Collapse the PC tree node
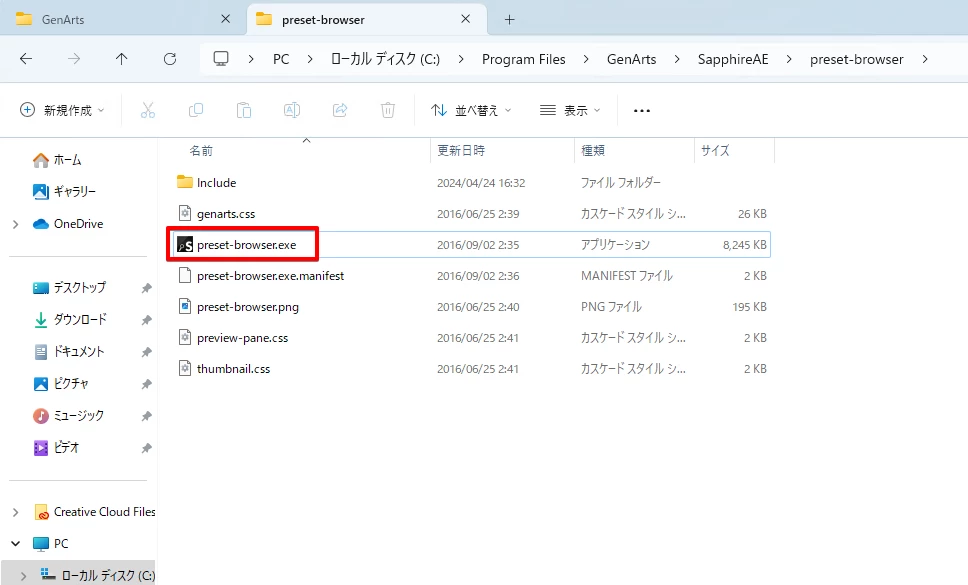 pos(15,544)
